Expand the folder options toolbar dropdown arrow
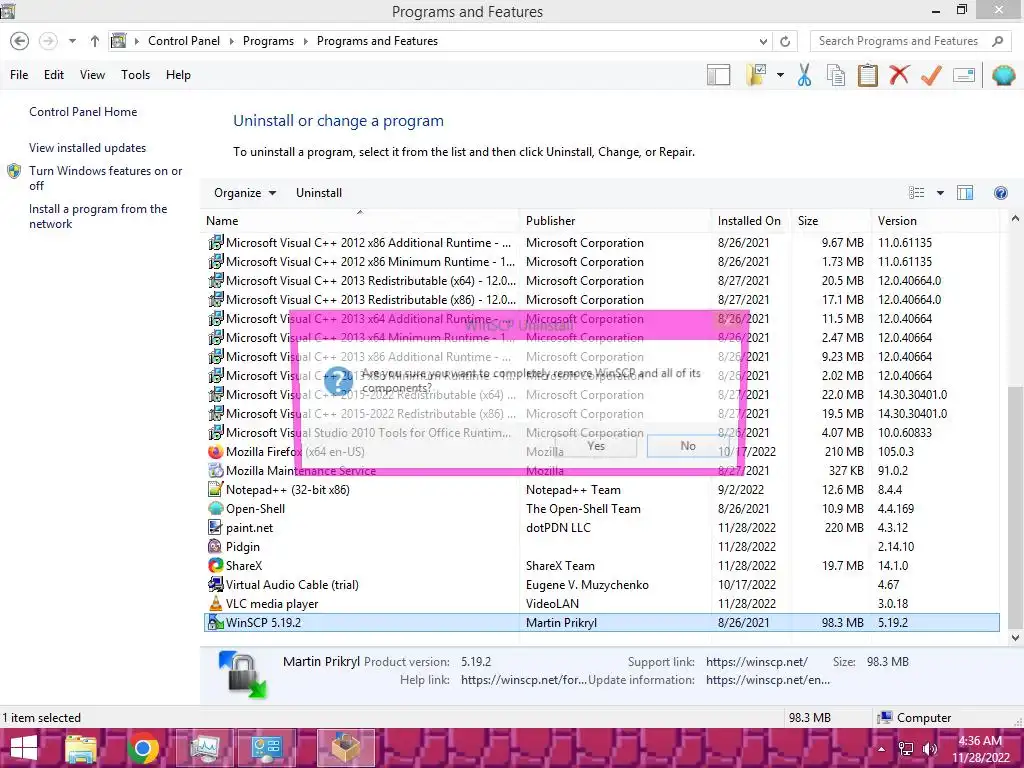Viewport: 1024px width, 768px height. coord(780,75)
